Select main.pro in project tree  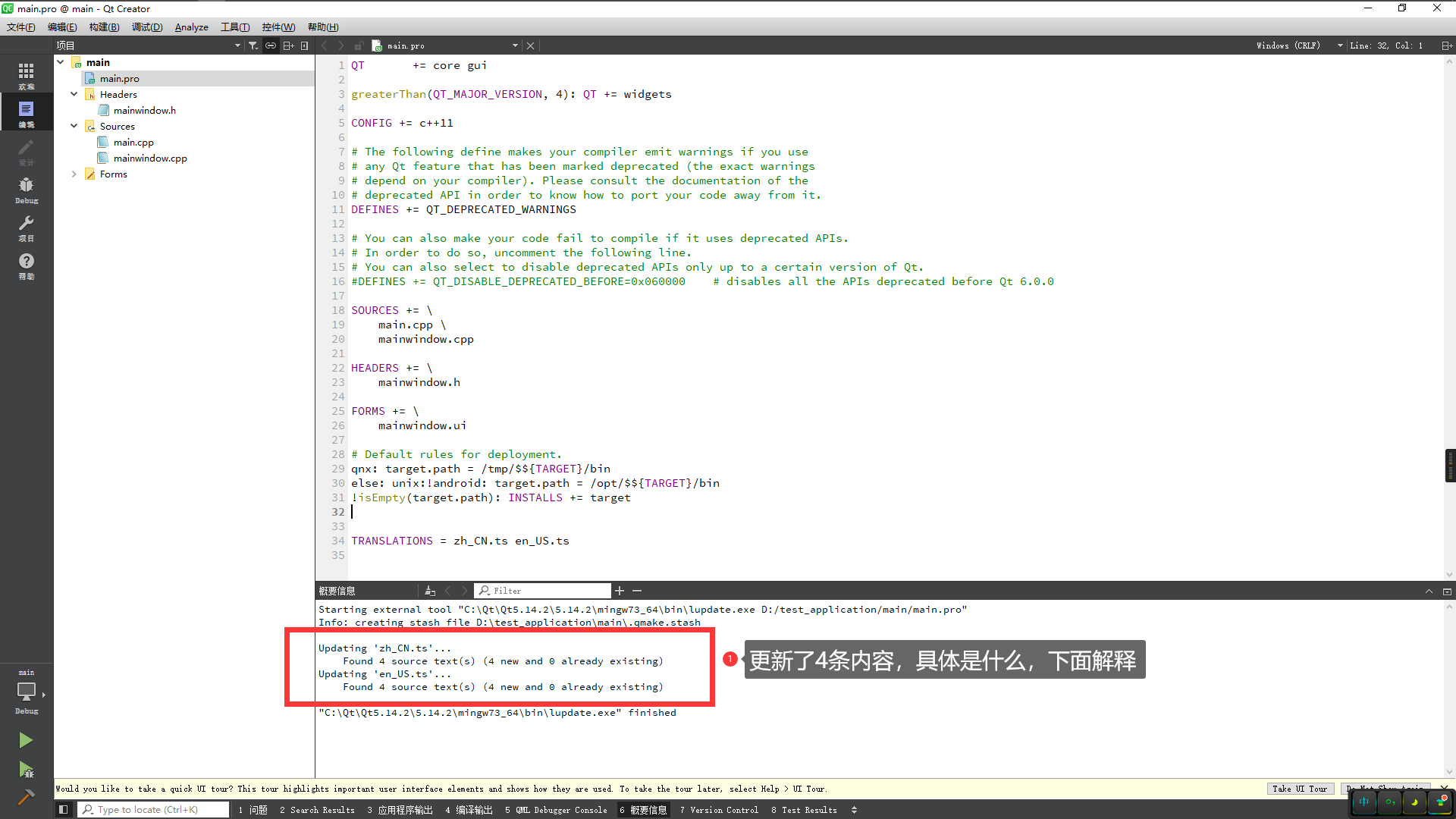(x=119, y=78)
